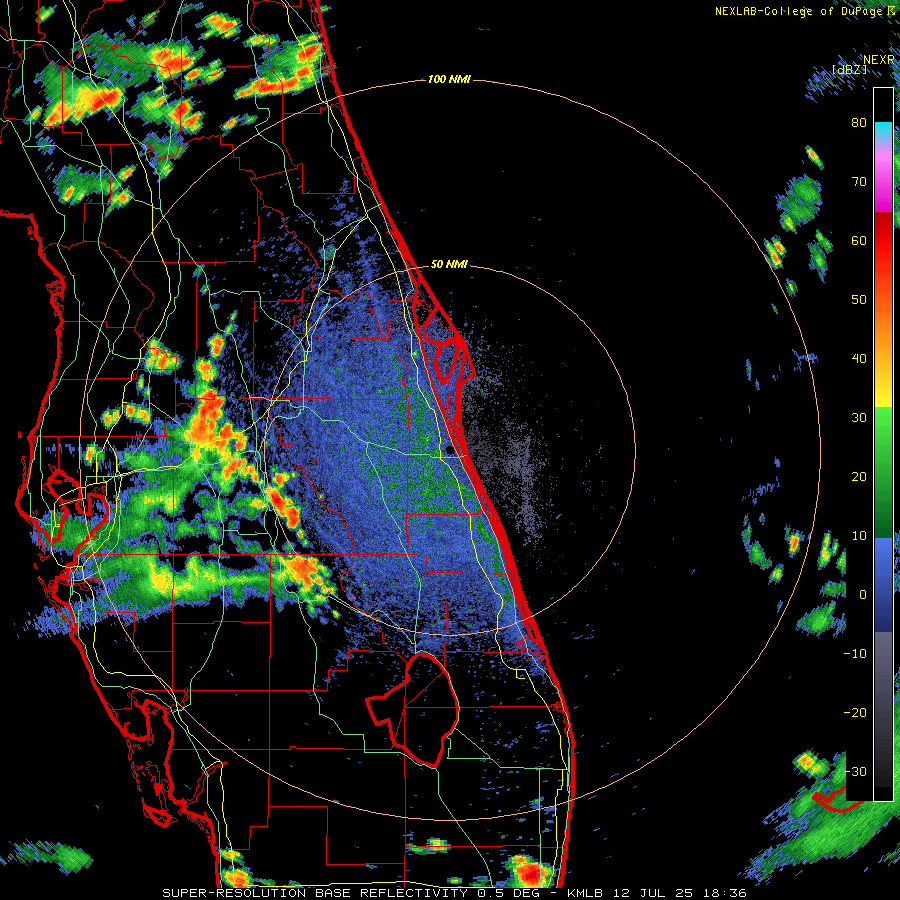
Task: Click the 50 value on the dBZ scale
Action: [x=859, y=300]
